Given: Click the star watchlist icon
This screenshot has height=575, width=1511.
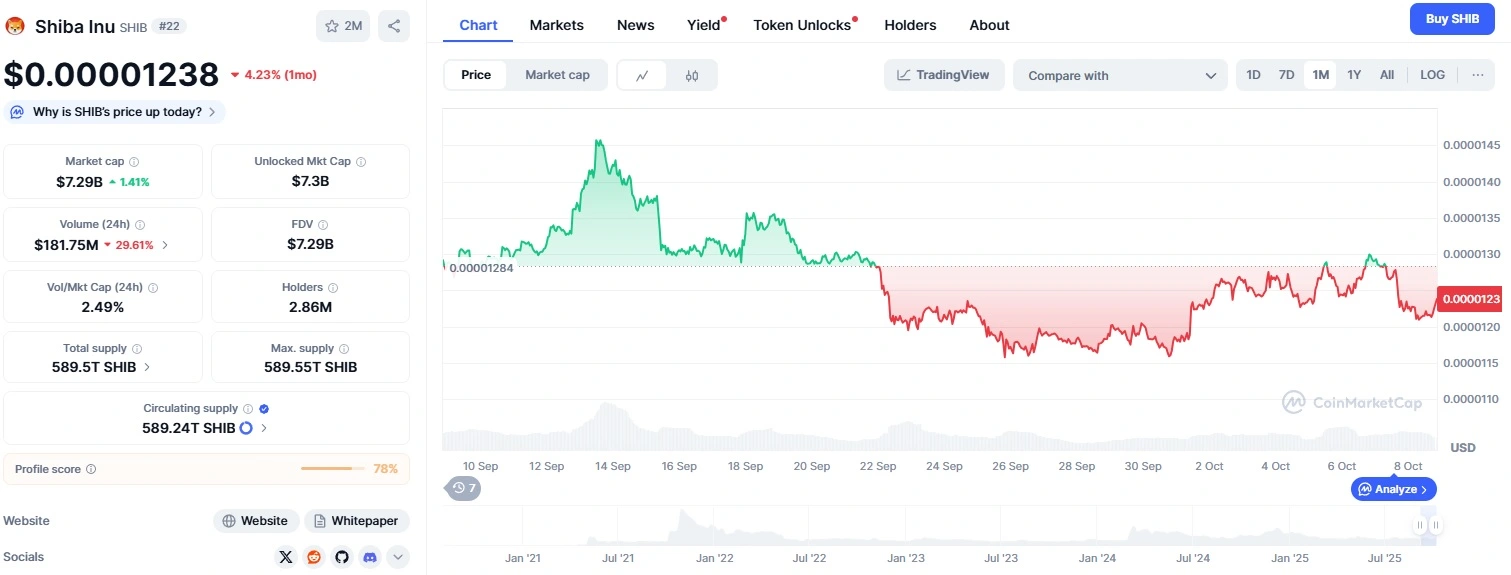Looking at the screenshot, I should tap(343, 26).
